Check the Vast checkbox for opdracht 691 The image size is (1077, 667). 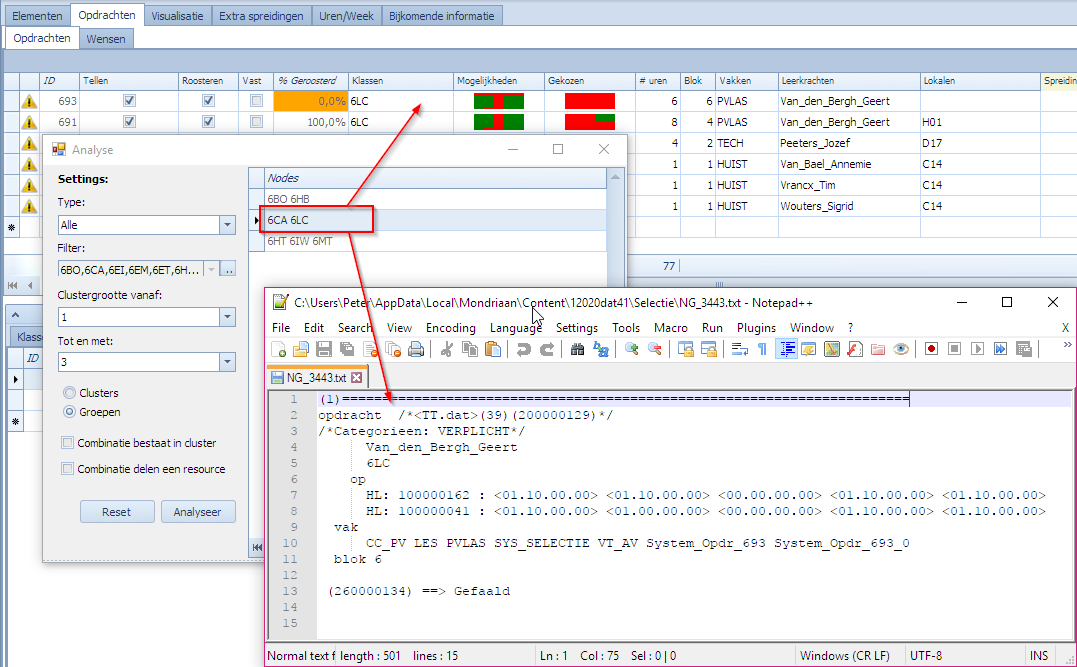pos(256,122)
